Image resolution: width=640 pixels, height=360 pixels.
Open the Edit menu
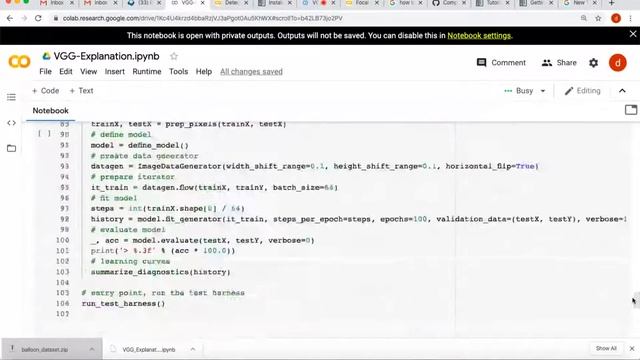66,71
